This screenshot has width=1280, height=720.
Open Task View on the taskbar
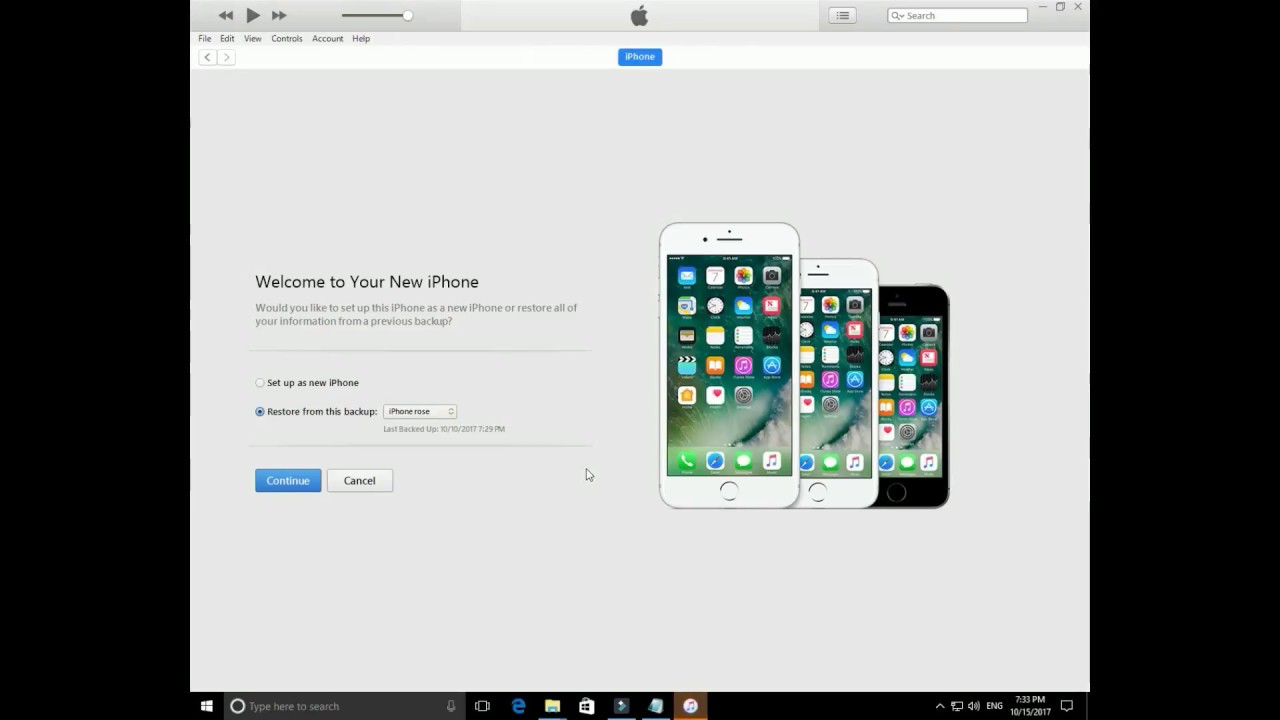point(482,706)
